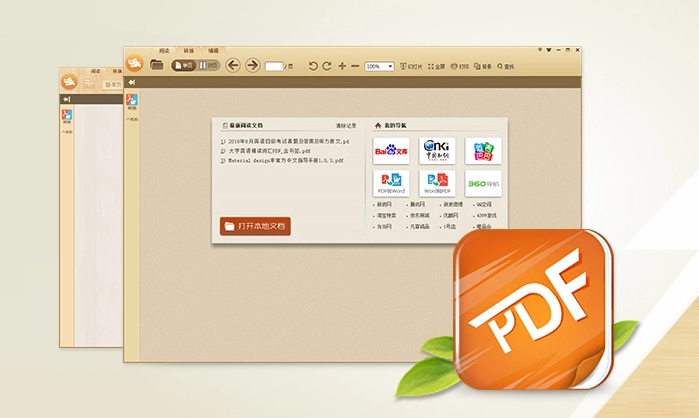
Task: Click the 1号店 link
Action: (x=449, y=227)
